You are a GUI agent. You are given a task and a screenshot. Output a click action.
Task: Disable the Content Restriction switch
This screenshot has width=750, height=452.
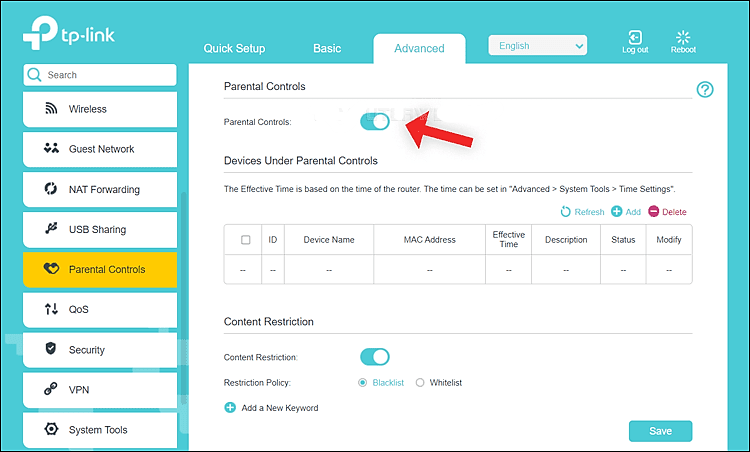(375, 357)
